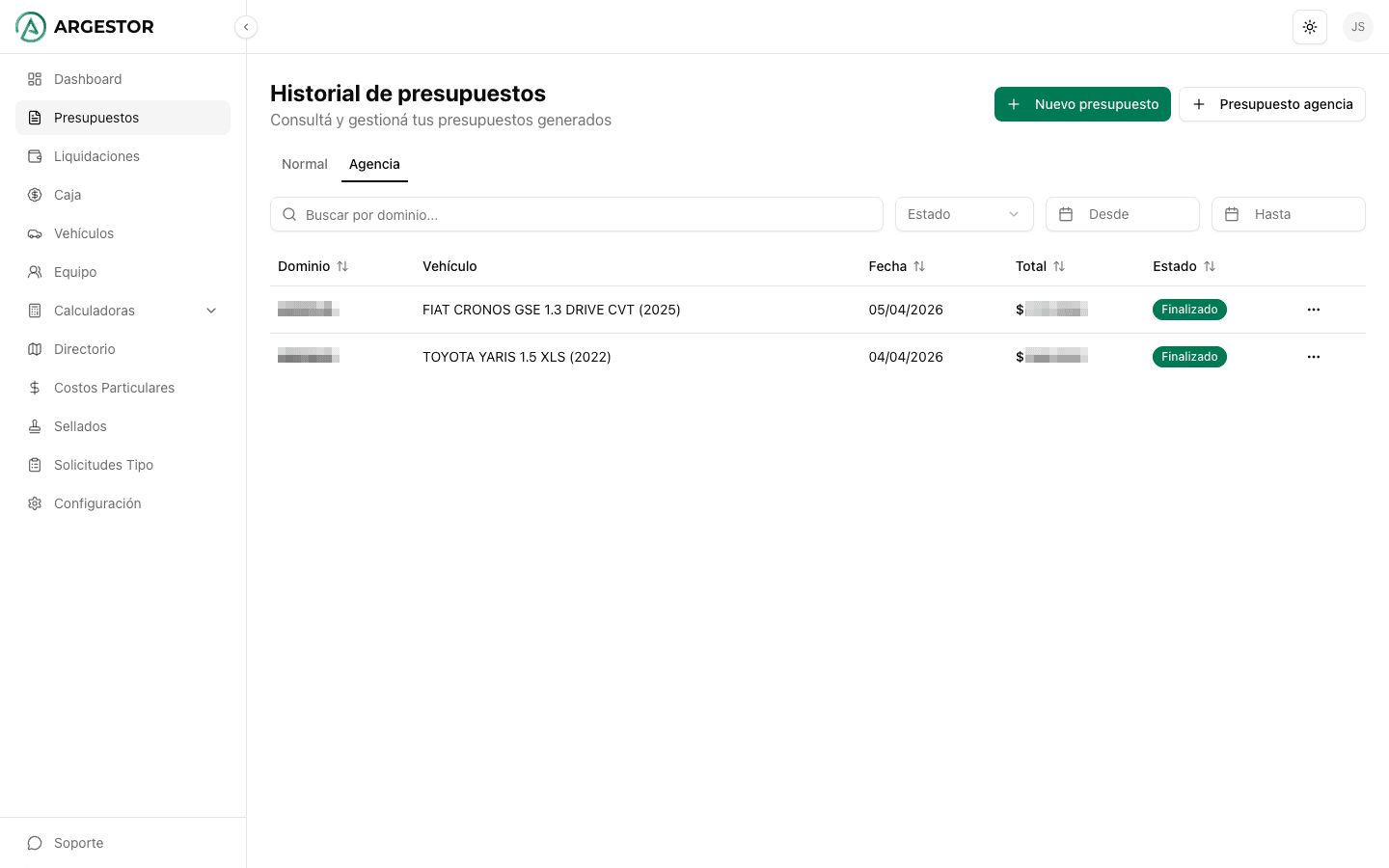
Task: Click the Buscar por dominio search field
Action: point(576,214)
